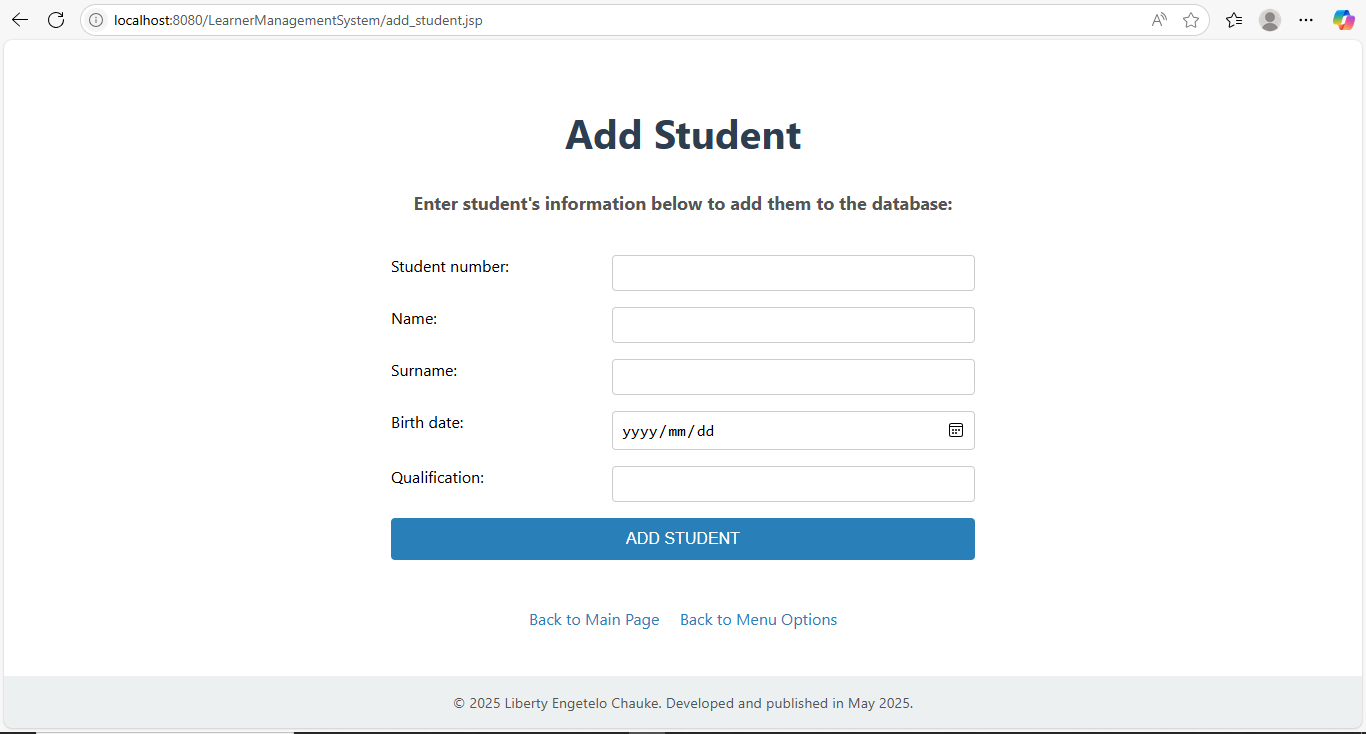Screen dimensions: 1366x734
Task: Click the browser back arrow
Action: click(20, 20)
